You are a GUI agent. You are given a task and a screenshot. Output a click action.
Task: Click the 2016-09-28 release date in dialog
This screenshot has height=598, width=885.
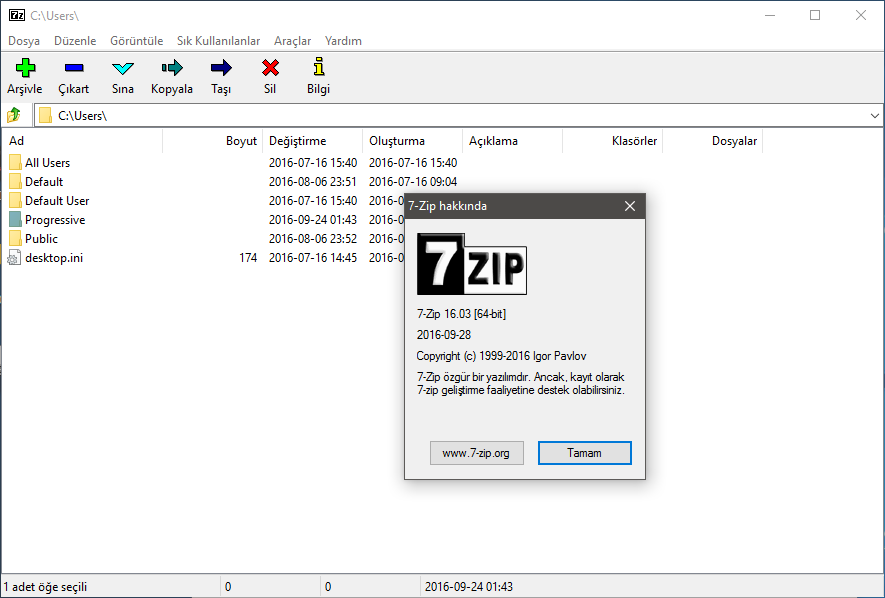coord(444,335)
